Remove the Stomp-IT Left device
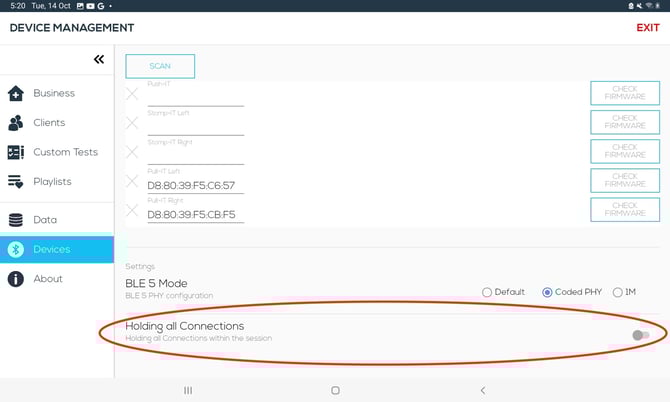The height and width of the screenshot is (402, 670). coord(132,123)
